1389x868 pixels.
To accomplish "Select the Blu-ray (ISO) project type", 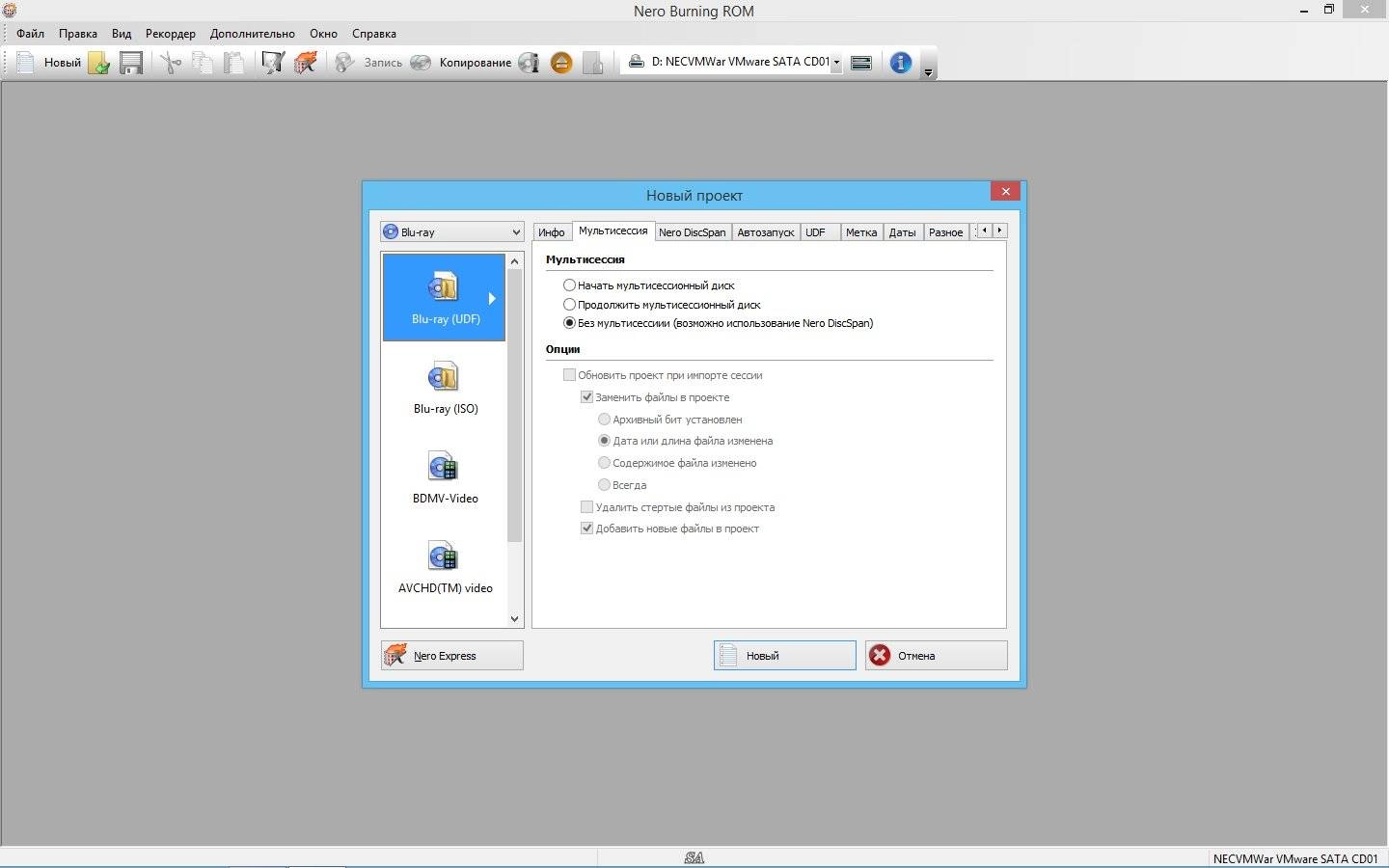I will (x=445, y=387).
